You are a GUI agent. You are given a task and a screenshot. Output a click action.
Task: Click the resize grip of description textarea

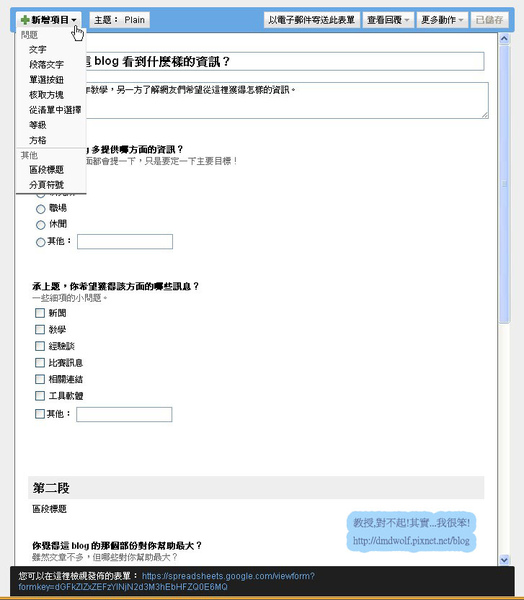click(x=485, y=114)
